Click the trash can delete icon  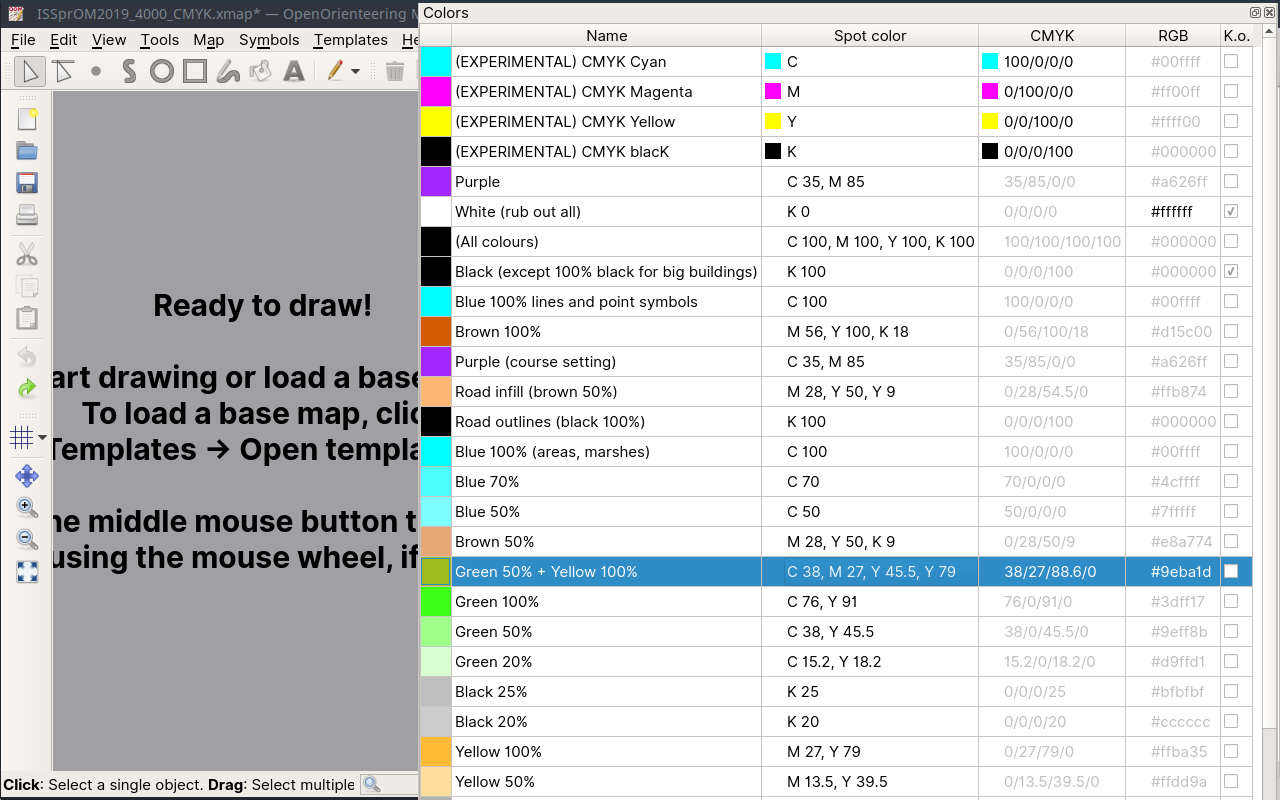pyautogui.click(x=395, y=71)
